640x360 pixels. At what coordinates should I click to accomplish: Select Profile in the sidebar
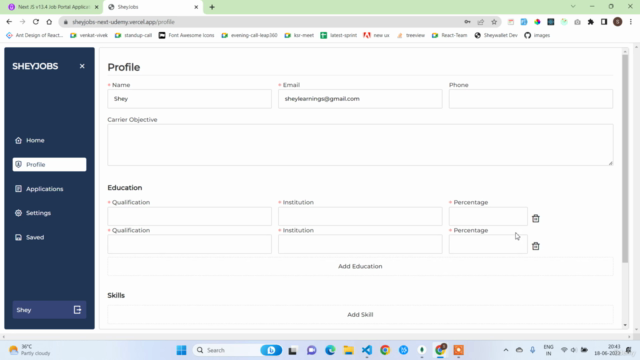pyautogui.click(x=49, y=164)
